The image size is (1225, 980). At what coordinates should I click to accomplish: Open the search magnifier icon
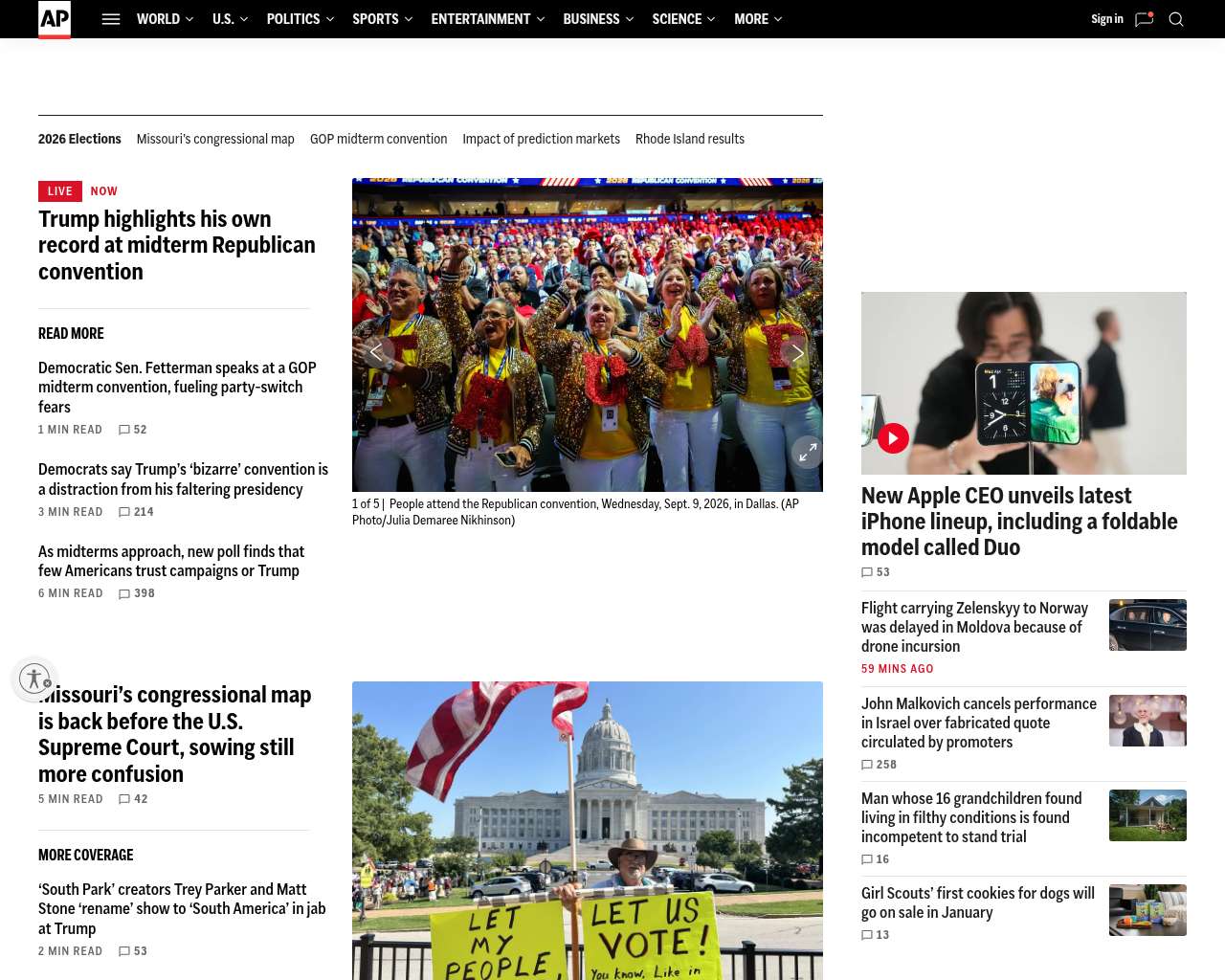[1176, 19]
